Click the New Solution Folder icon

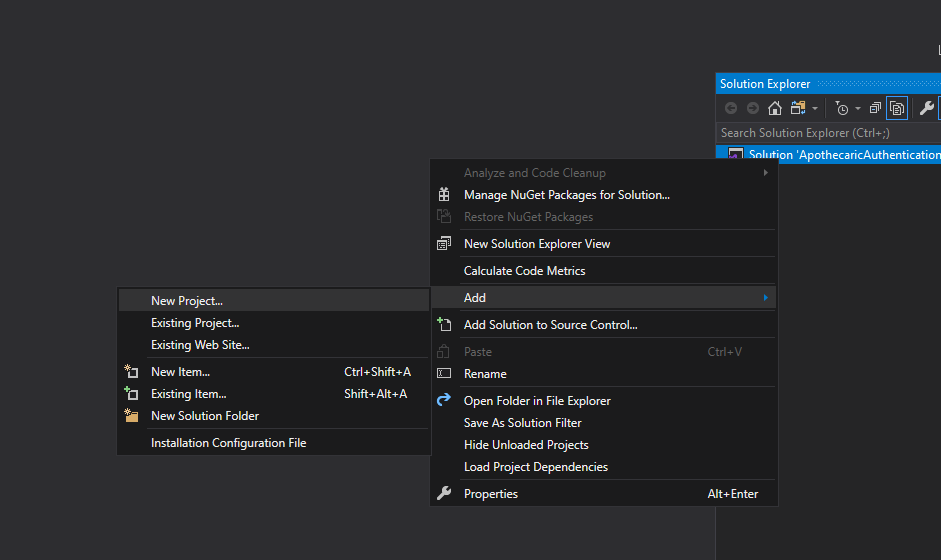tap(131, 416)
